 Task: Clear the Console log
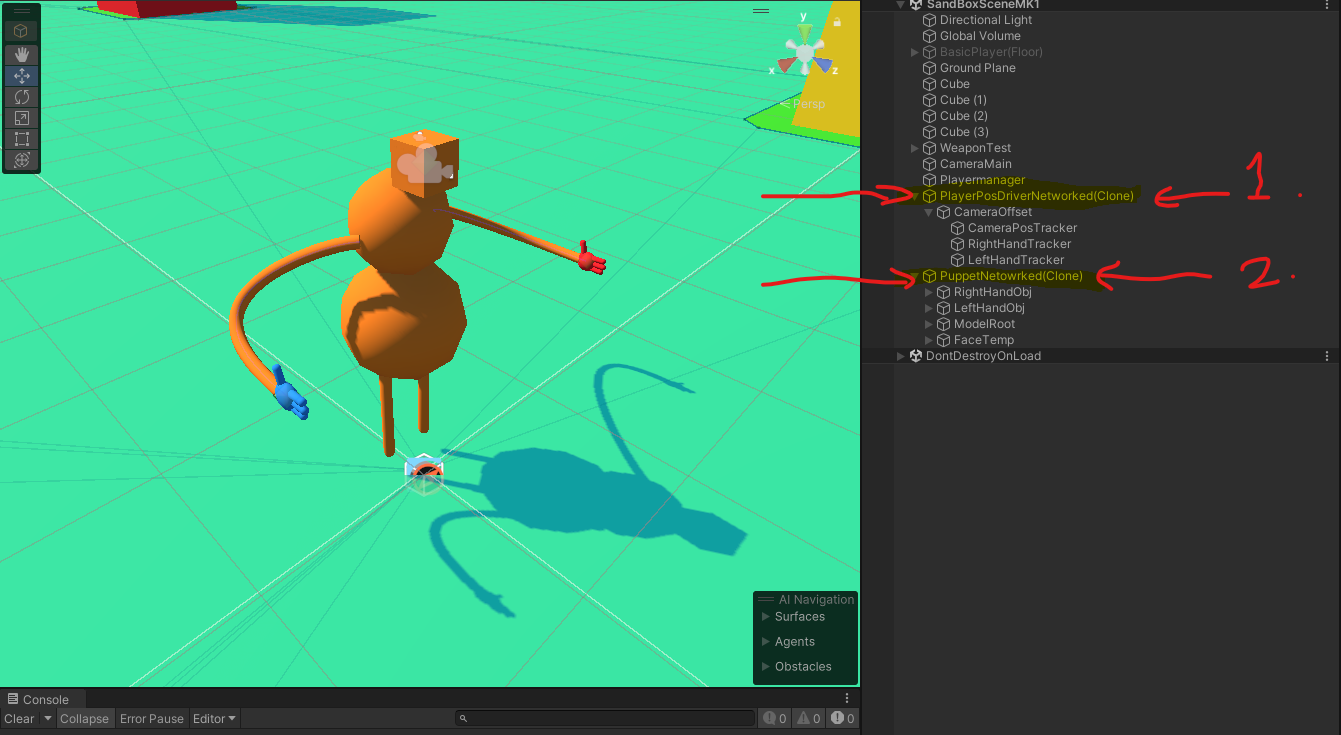[19, 719]
